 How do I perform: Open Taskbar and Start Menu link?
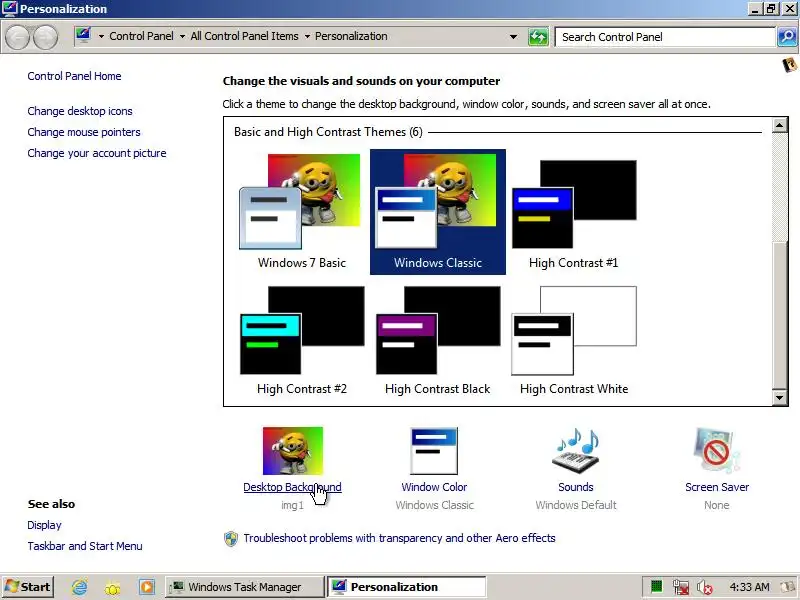85,546
